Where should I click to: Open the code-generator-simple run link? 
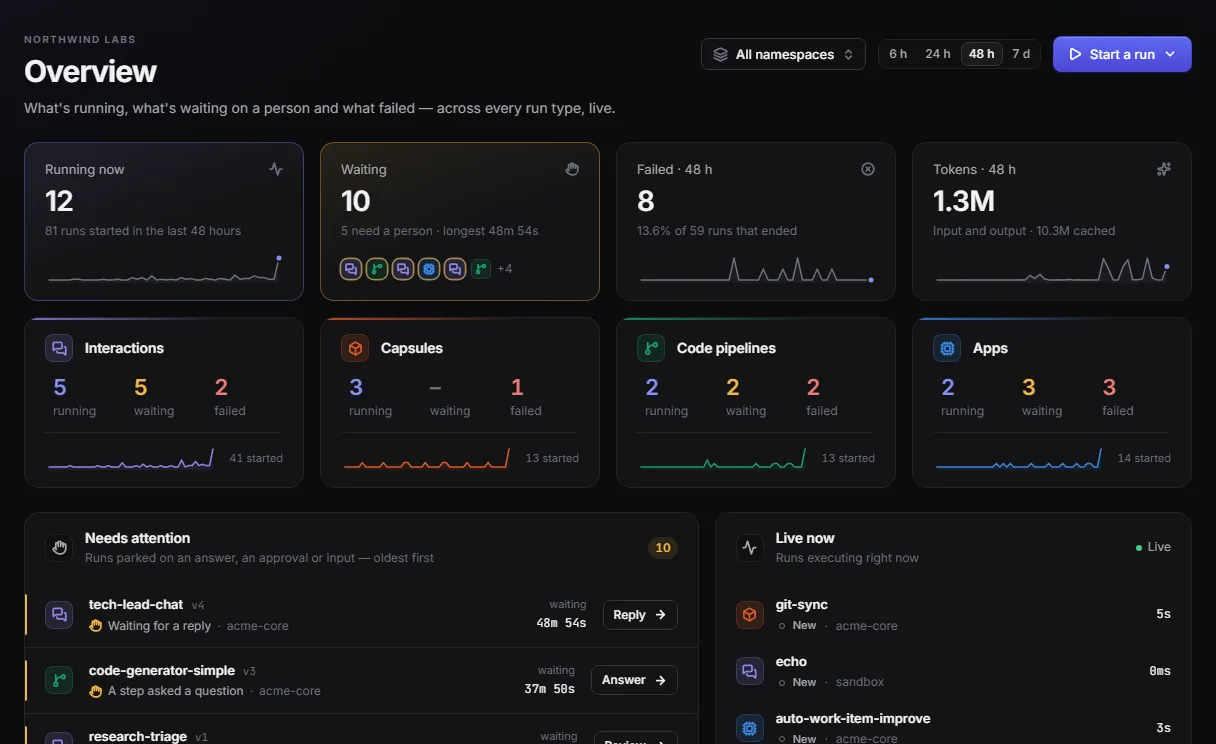(x=162, y=670)
